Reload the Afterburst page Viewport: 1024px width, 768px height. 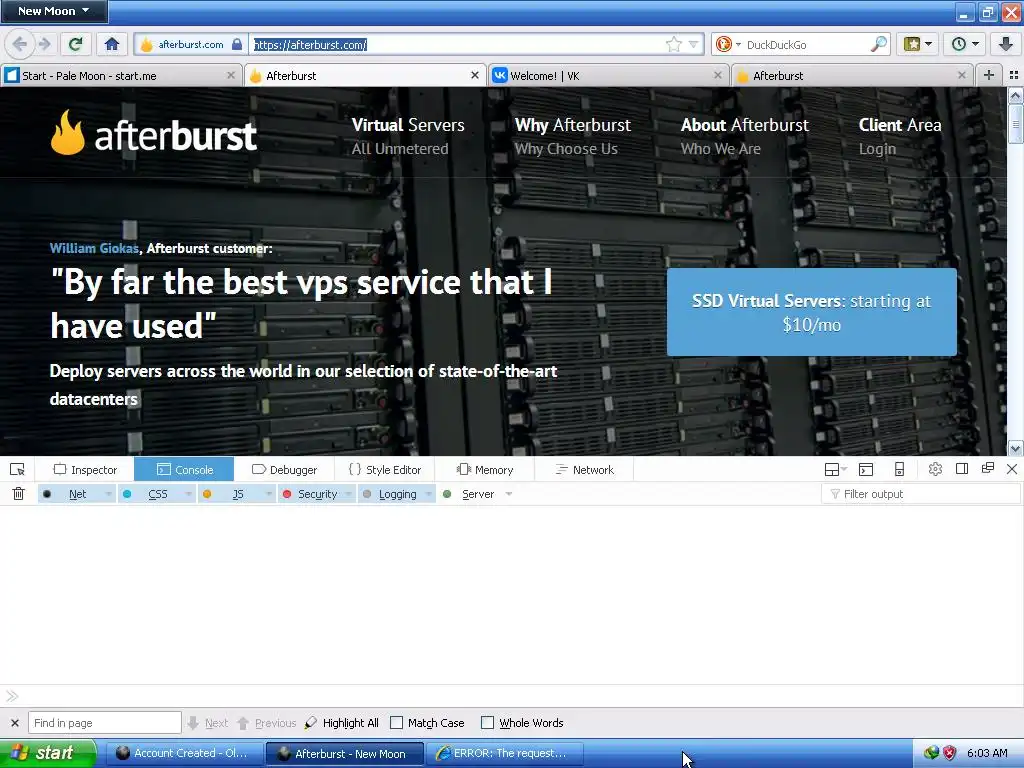(76, 44)
